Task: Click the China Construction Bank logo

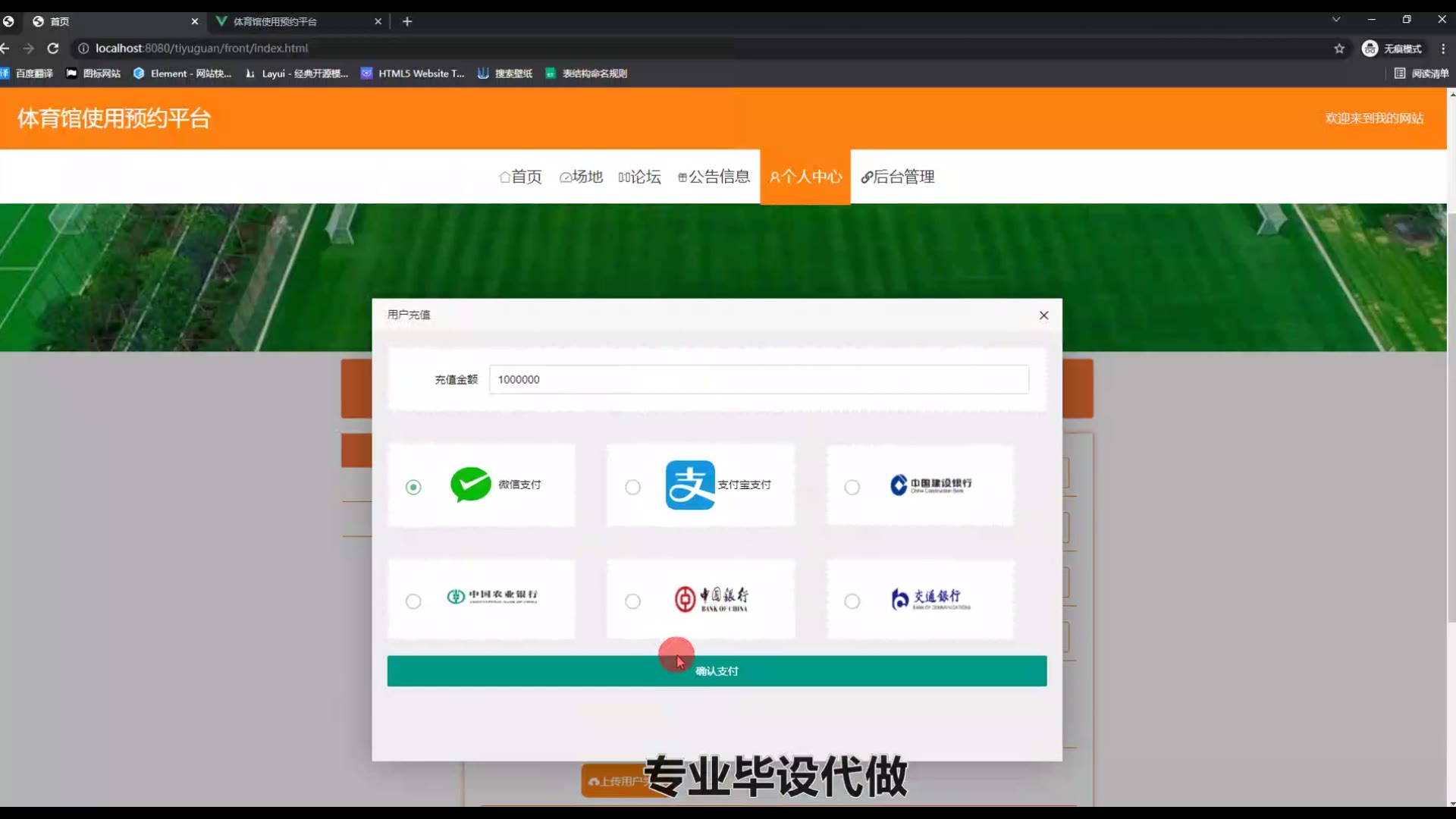Action: tap(930, 485)
